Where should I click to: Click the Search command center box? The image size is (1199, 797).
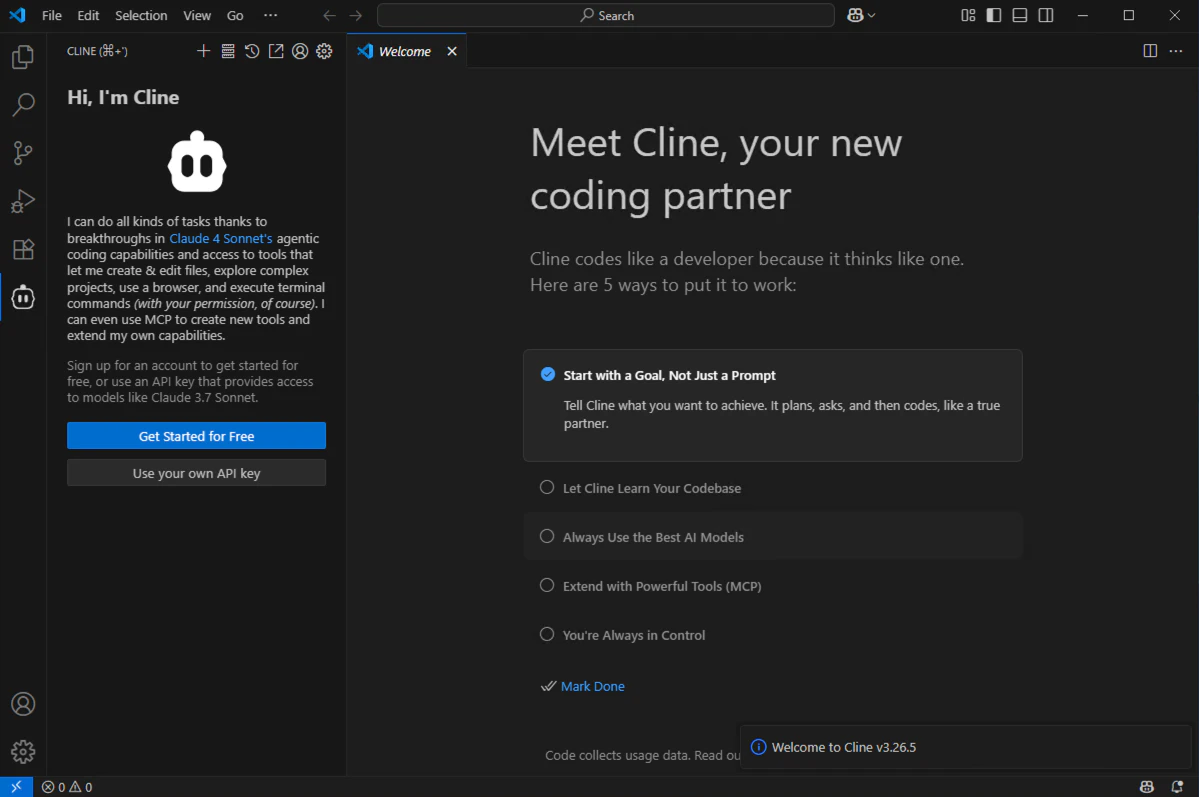coord(606,15)
